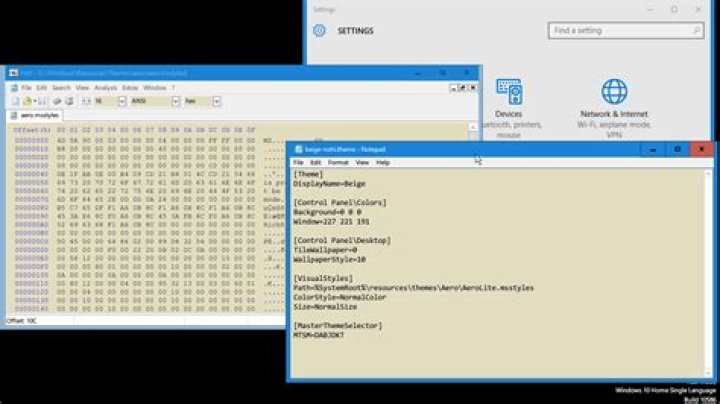Maximize the Notepad window
This screenshot has width=720, height=404.
(677, 150)
